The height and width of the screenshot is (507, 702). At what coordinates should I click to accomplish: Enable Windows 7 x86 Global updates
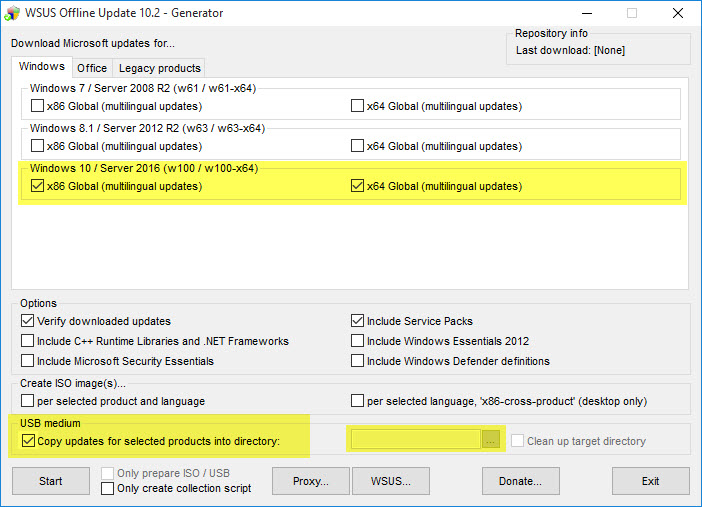tap(38, 106)
